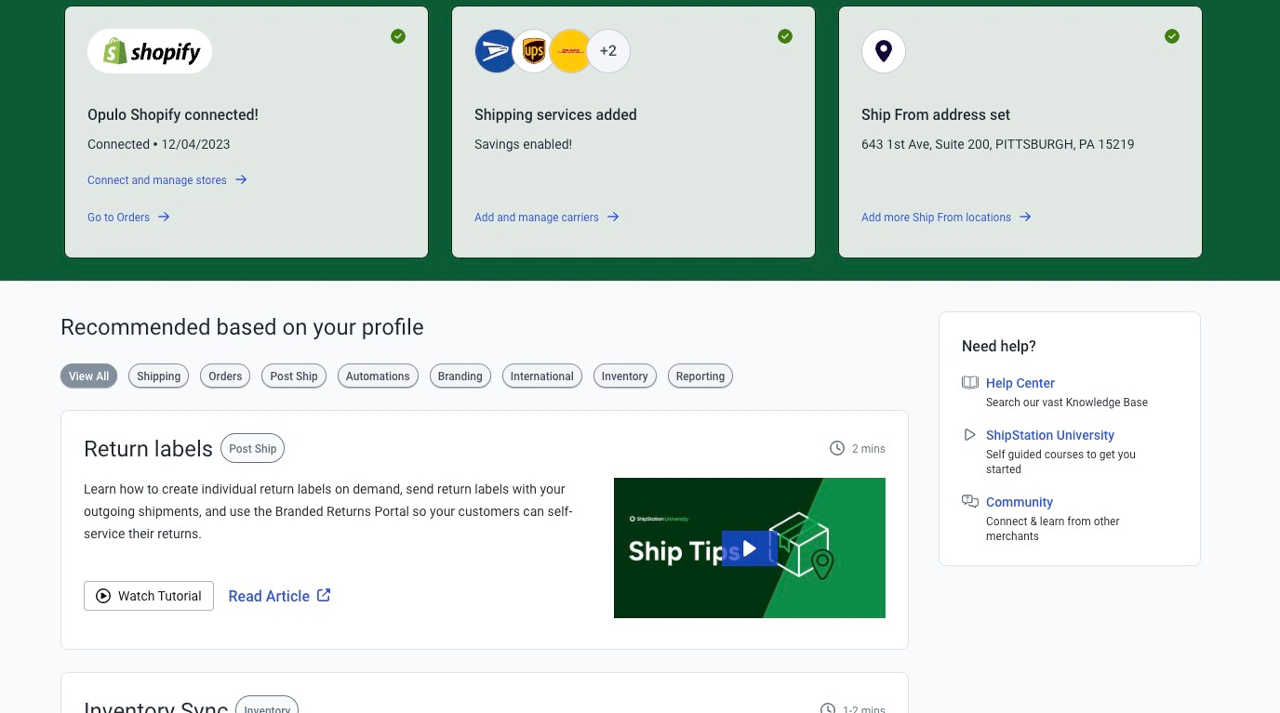Show International recommendations
The width and height of the screenshot is (1280, 713).
(542, 376)
